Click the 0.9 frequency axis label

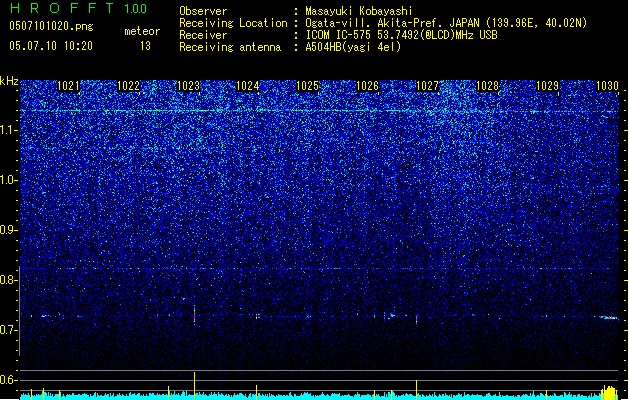pos(8,230)
